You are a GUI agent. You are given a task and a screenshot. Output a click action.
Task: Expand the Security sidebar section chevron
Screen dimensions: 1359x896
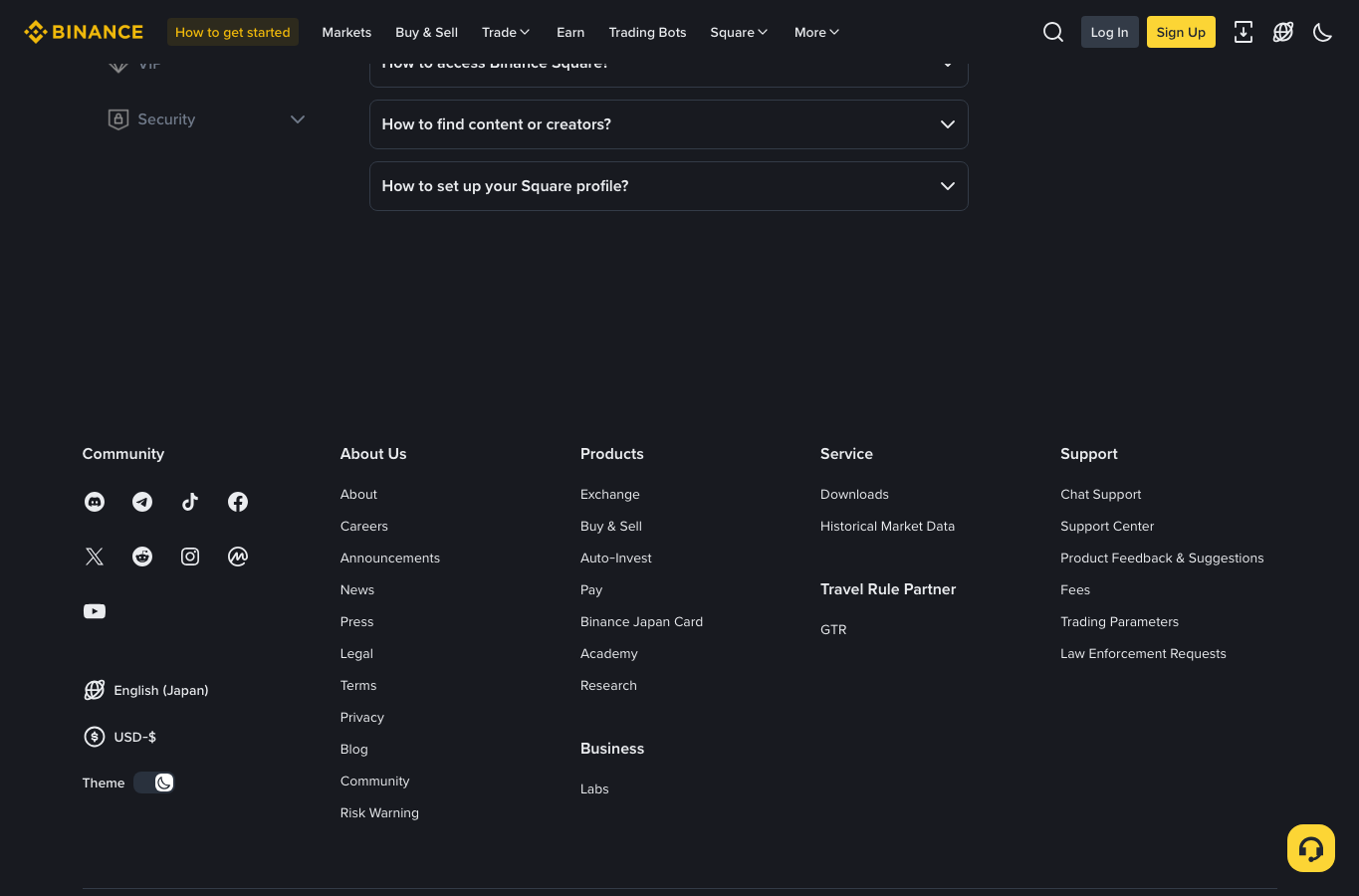[x=298, y=119]
